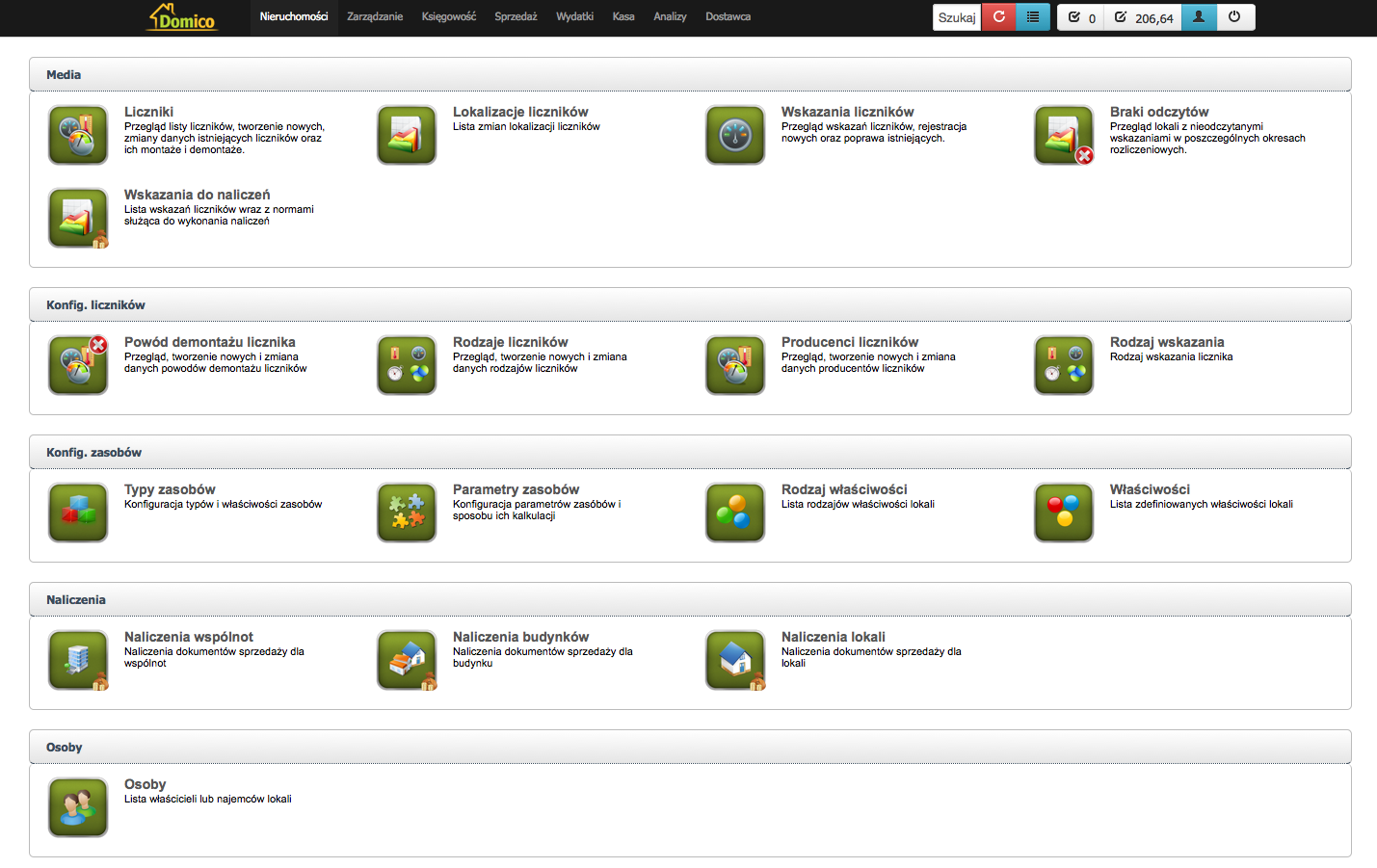Open the Właściwości colored balls icon

point(1064,513)
